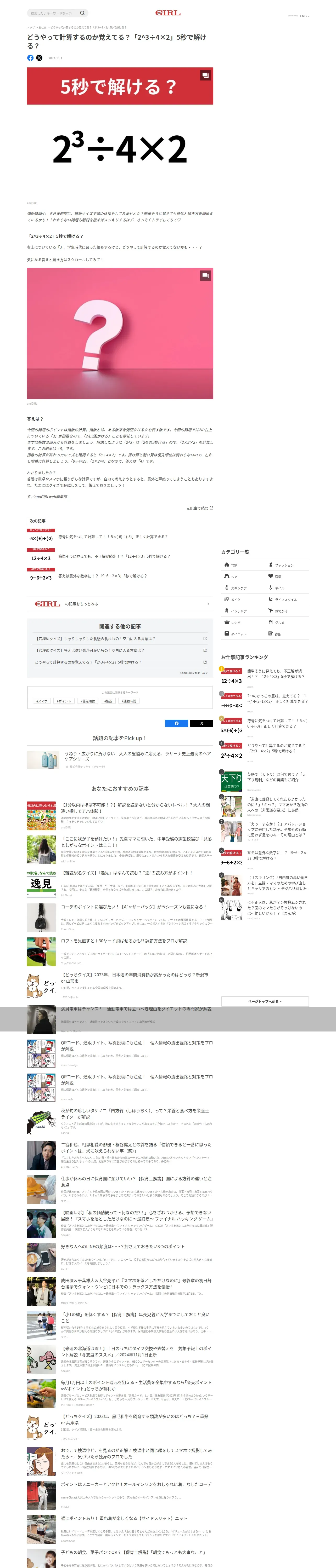336x1568 pixels.
Task: Click the search magnifier icon in header
Action: [82, 13]
